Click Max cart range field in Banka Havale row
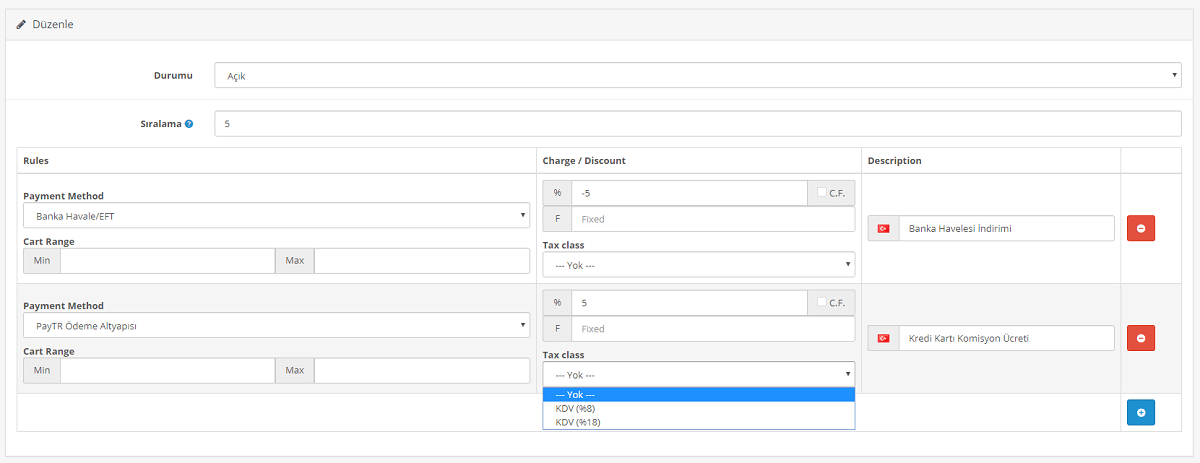 (422, 261)
